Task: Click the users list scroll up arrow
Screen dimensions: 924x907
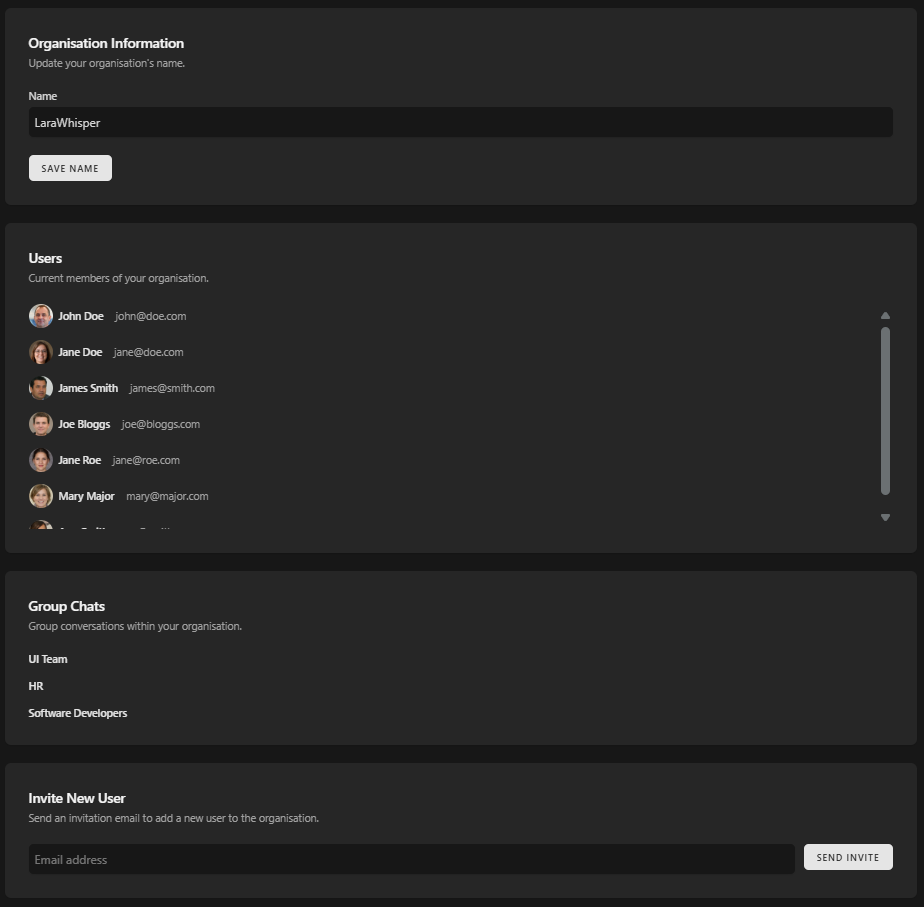Action: coord(885,316)
